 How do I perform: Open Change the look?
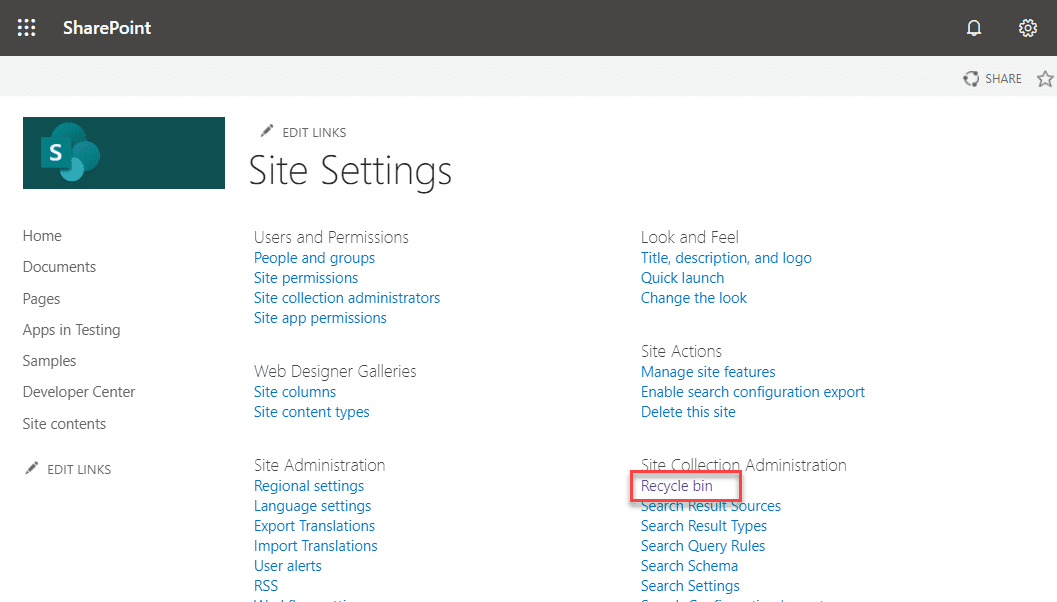coord(694,297)
